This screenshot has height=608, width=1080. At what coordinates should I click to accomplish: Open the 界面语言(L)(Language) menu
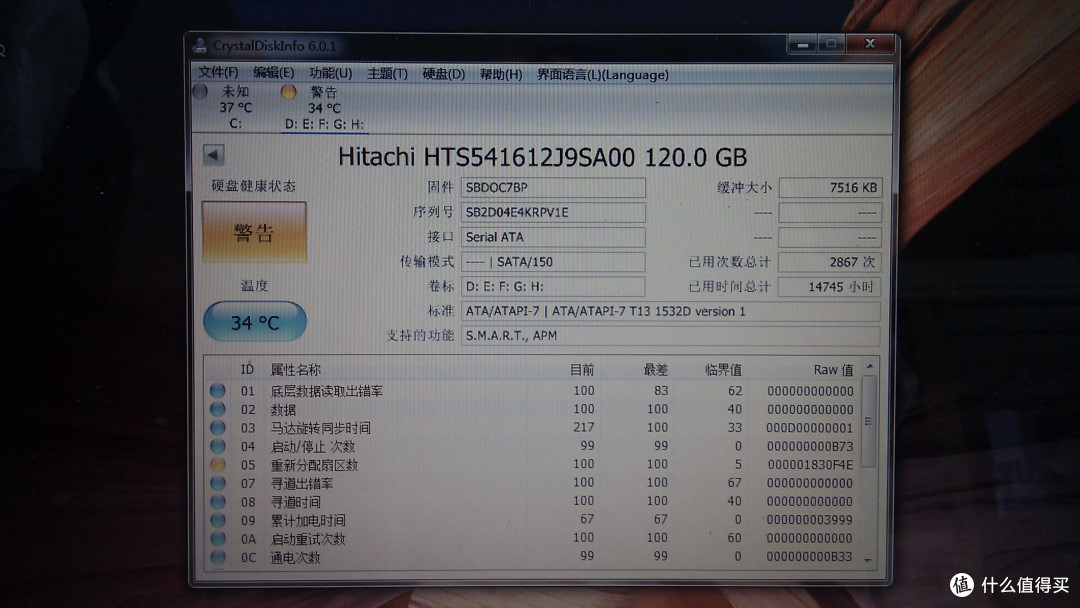pos(603,74)
